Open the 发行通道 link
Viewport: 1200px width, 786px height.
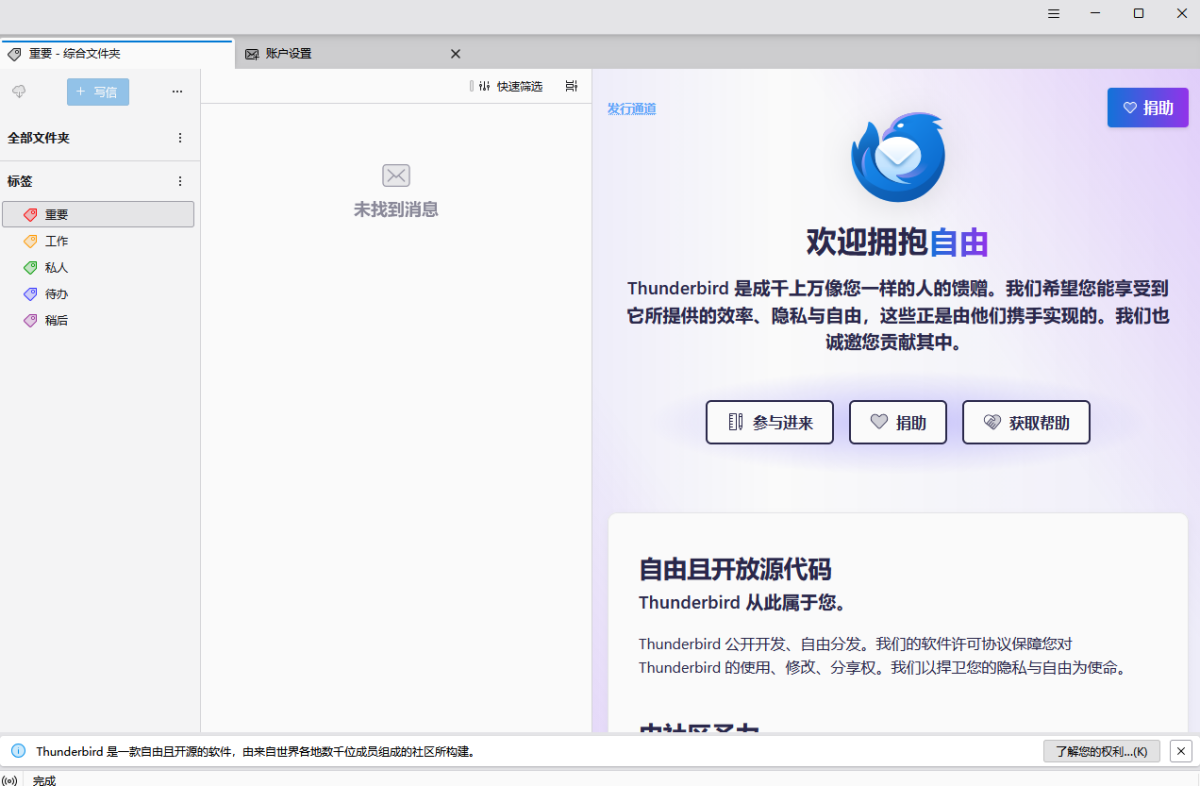click(631, 109)
